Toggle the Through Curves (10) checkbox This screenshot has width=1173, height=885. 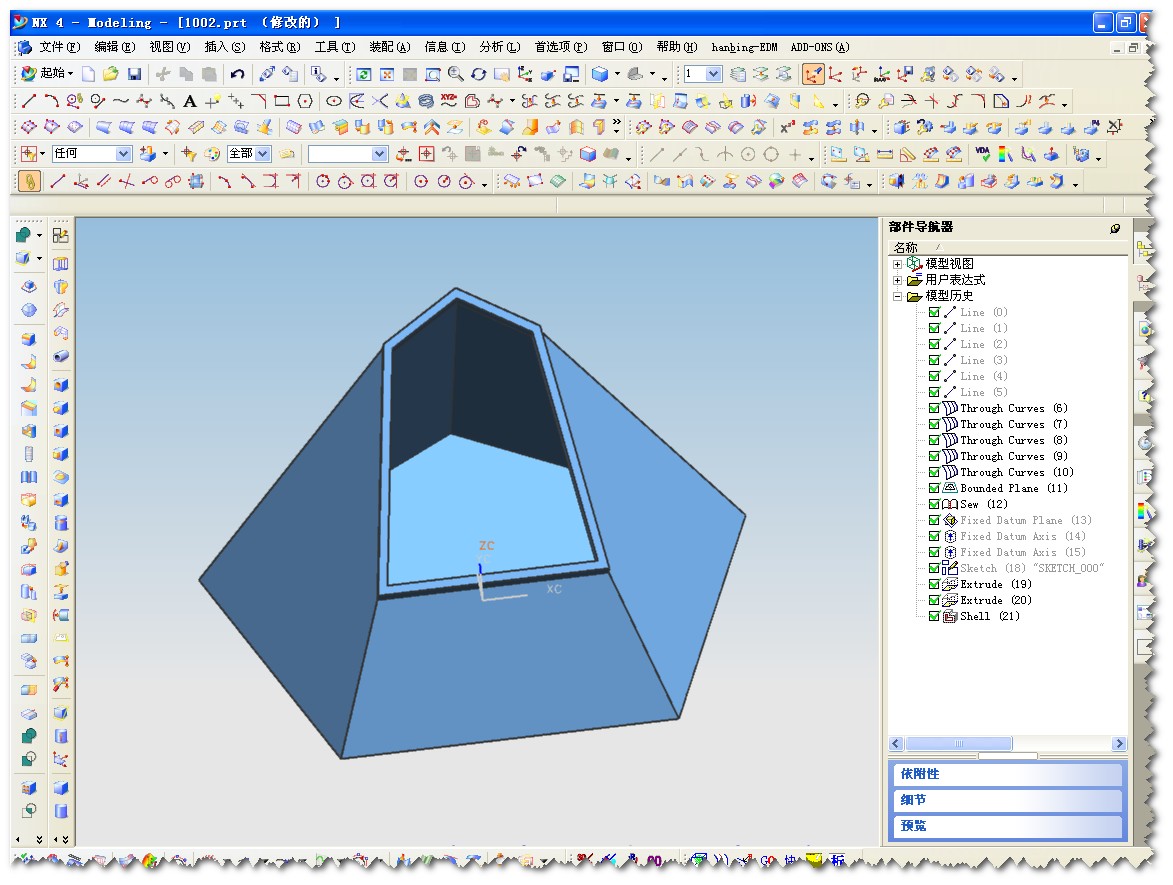934,472
